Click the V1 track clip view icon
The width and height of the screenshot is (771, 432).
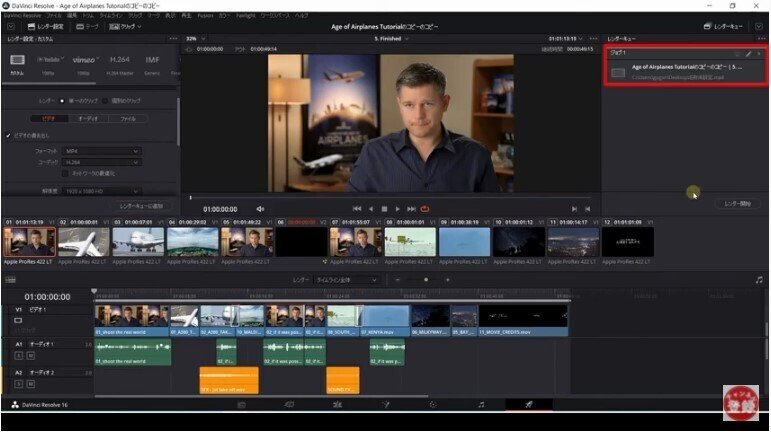pyautogui.click(x=18, y=320)
